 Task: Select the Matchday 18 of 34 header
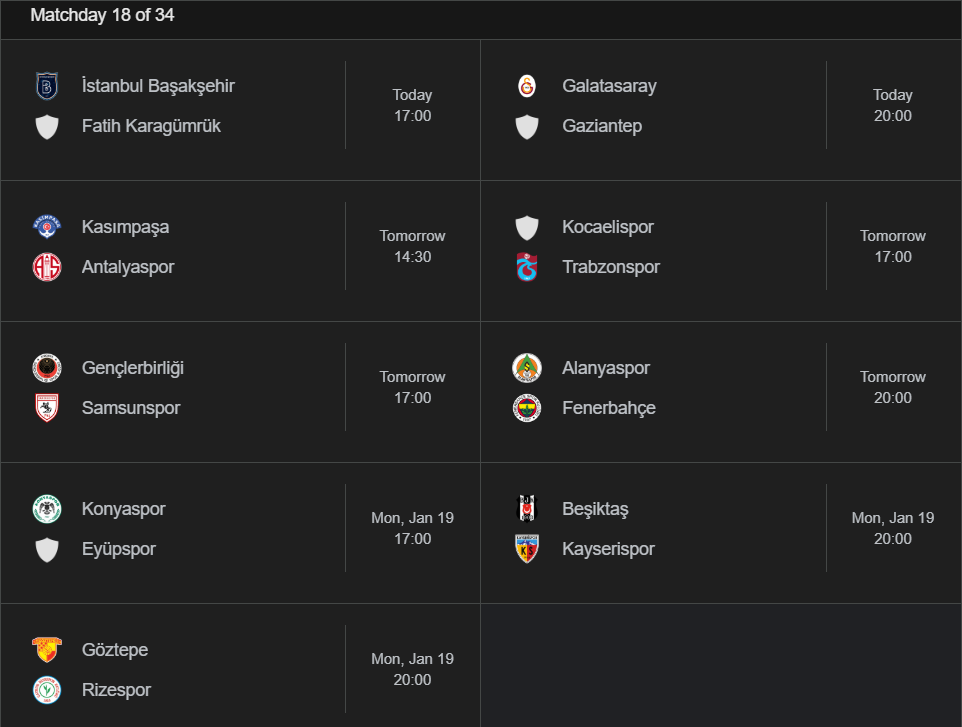(102, 15)
